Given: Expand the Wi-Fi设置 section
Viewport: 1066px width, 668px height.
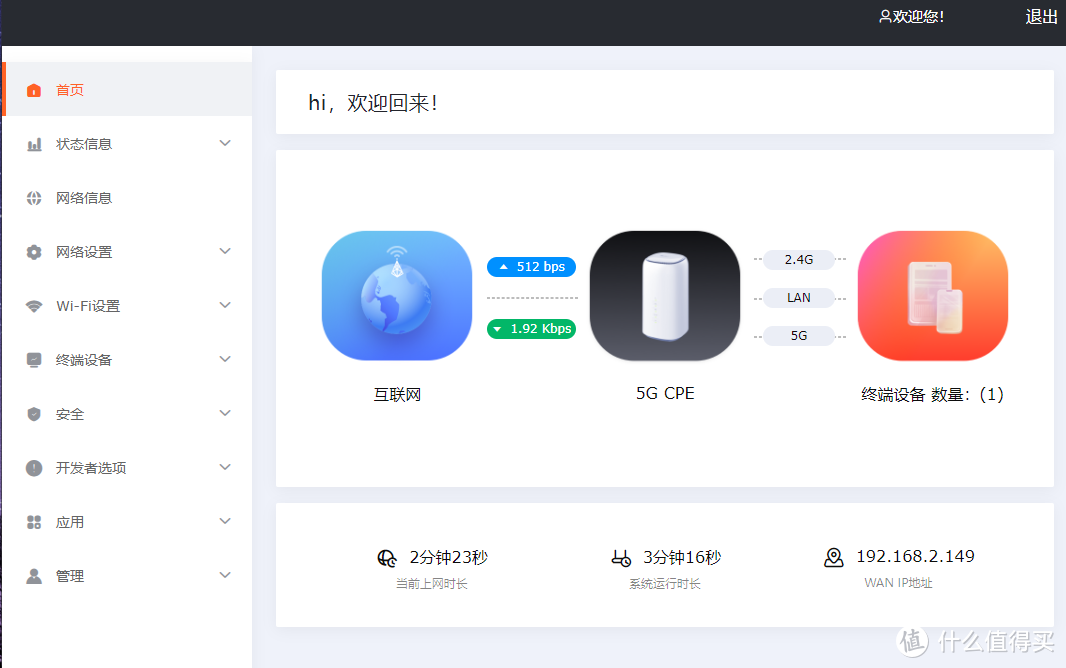Looking at the screenshot, I should click(225, 305).
